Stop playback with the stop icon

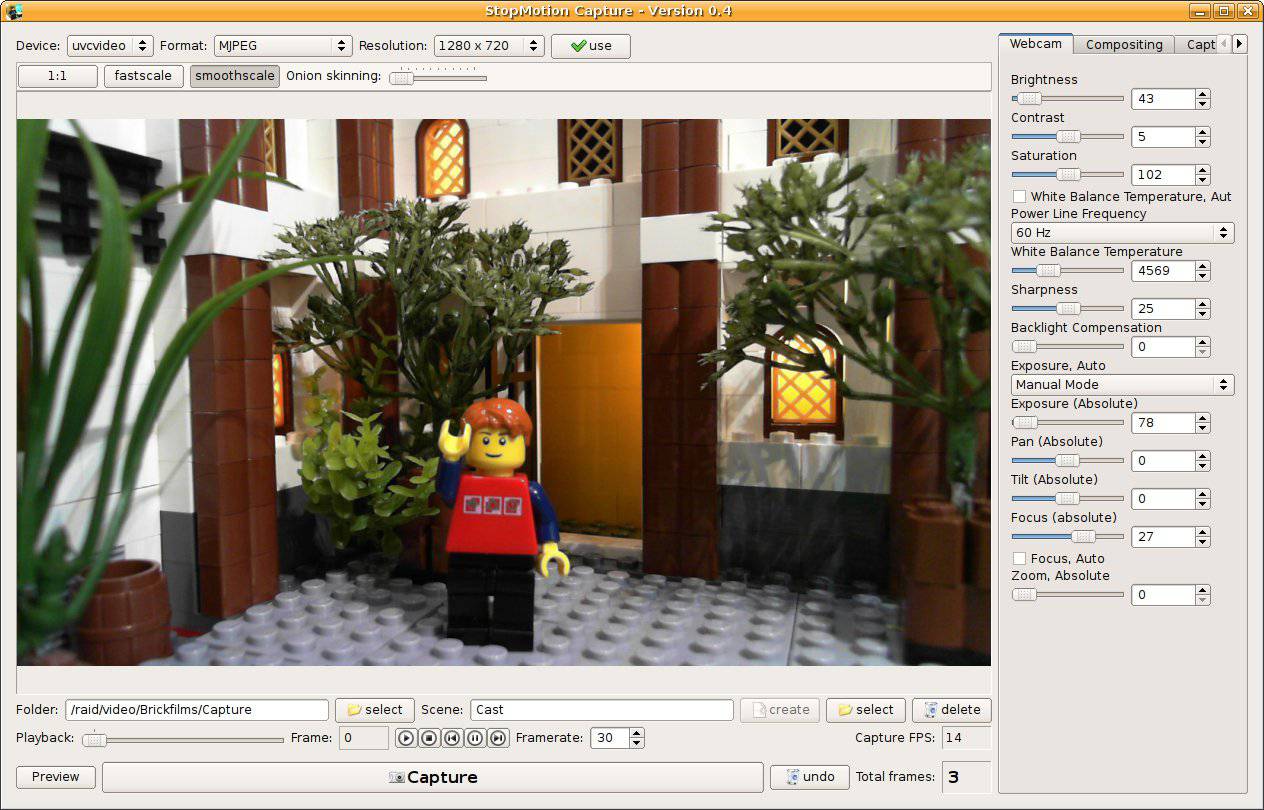click(x=429, y=738)
